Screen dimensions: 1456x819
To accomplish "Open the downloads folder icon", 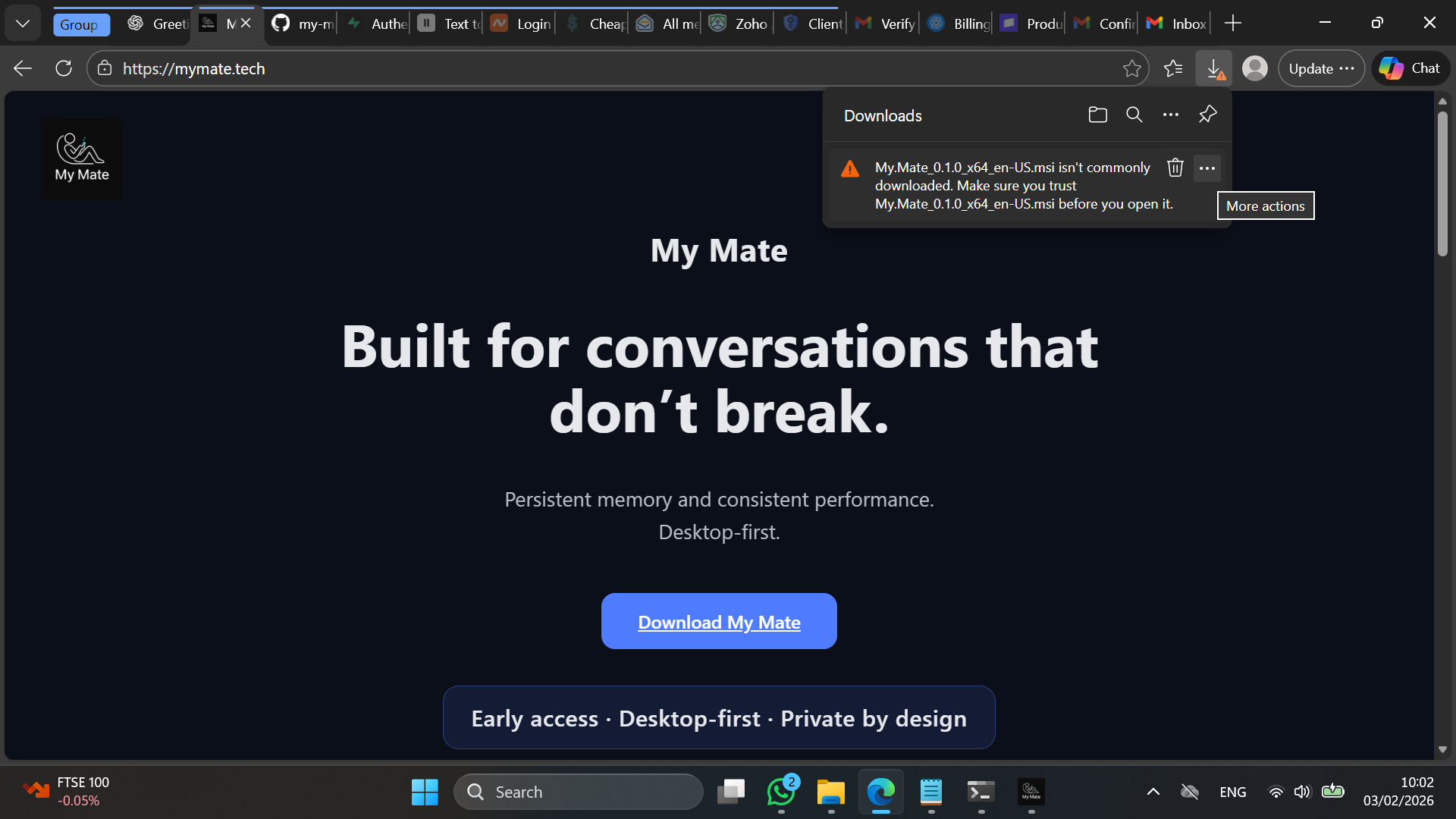I will click(x=1097, y=115).
